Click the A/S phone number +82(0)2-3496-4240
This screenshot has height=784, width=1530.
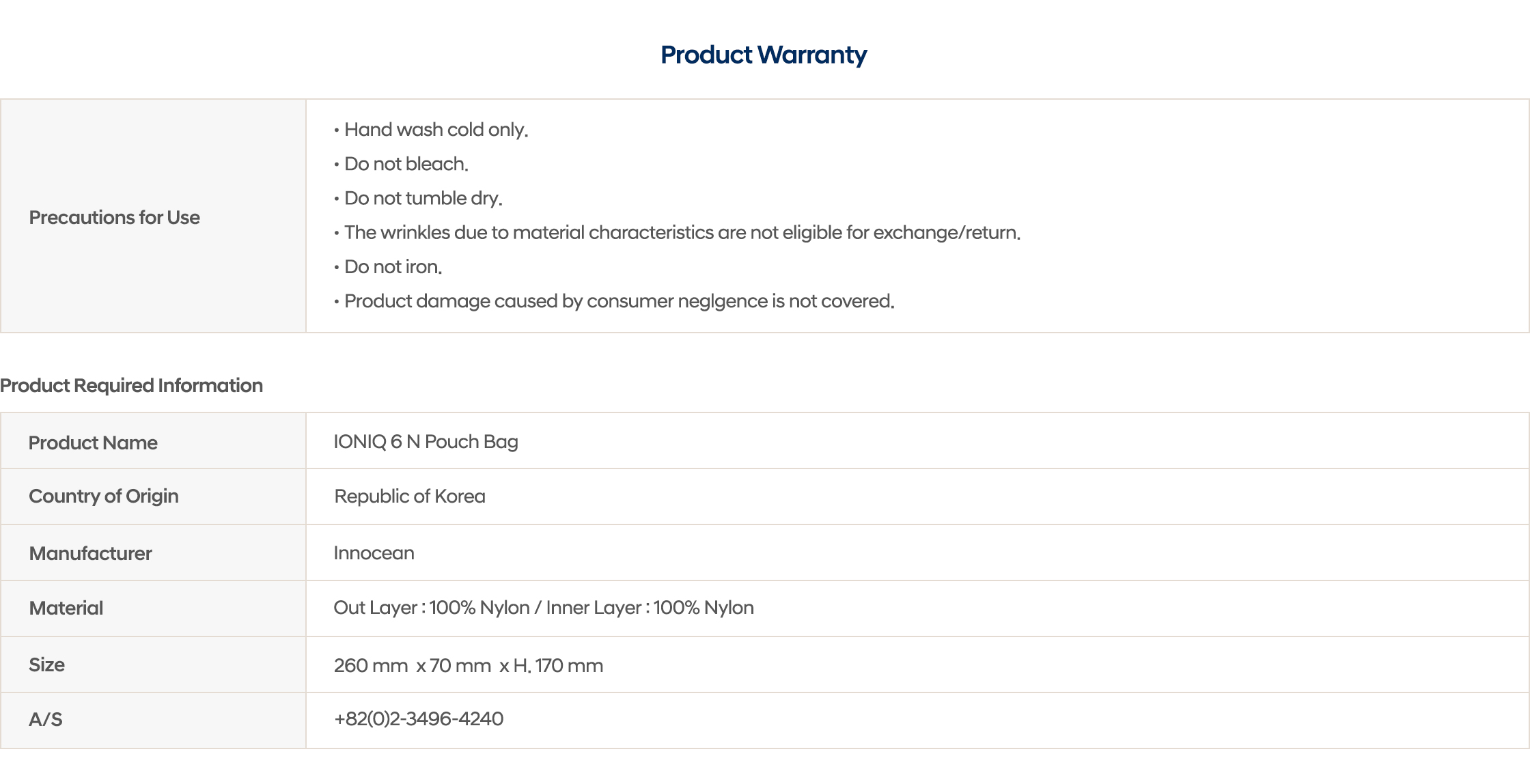tap(418, 718)
